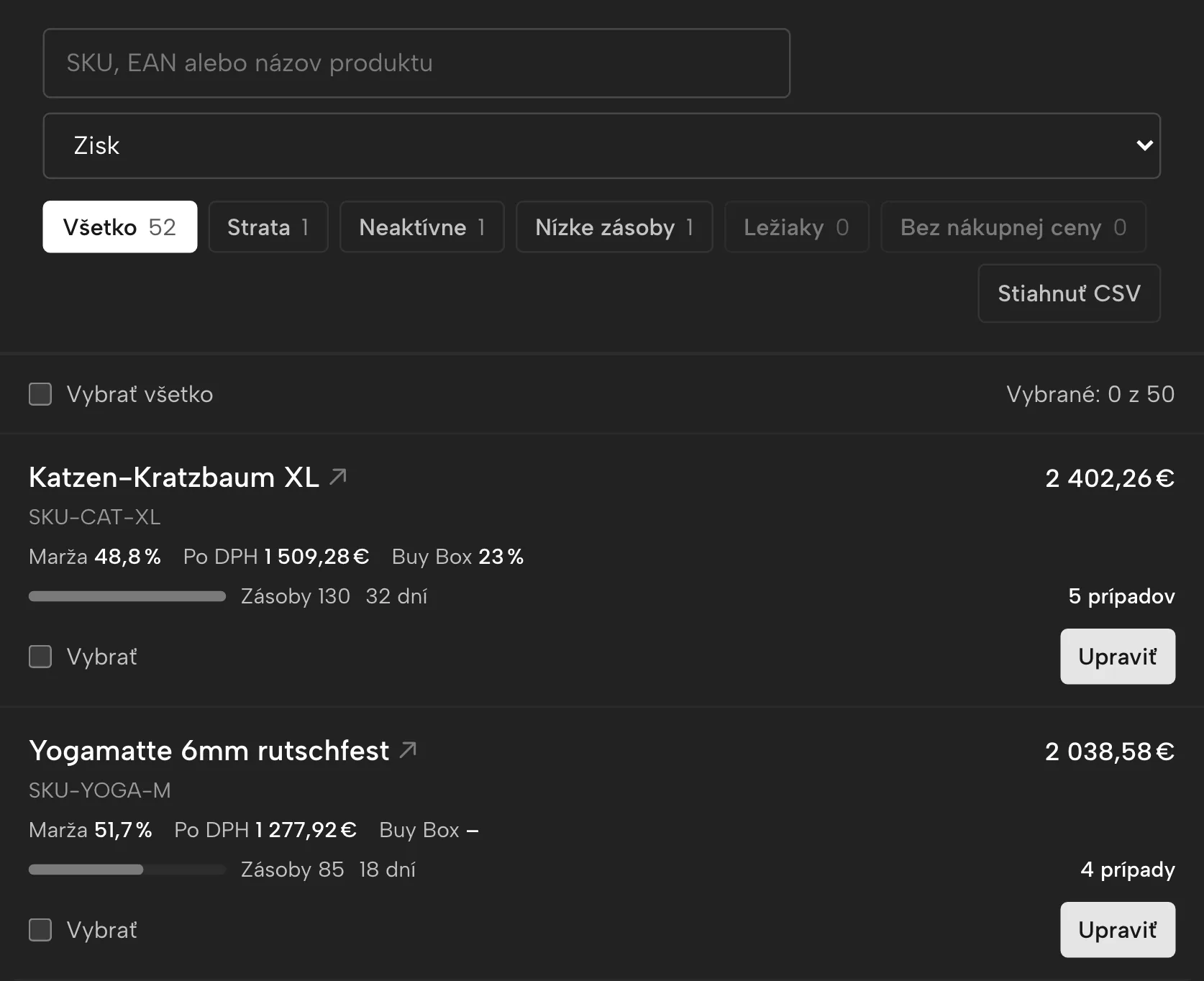Click the stock progress bar for Zásoby 85
1204x981 pixels.
(127, 870)
